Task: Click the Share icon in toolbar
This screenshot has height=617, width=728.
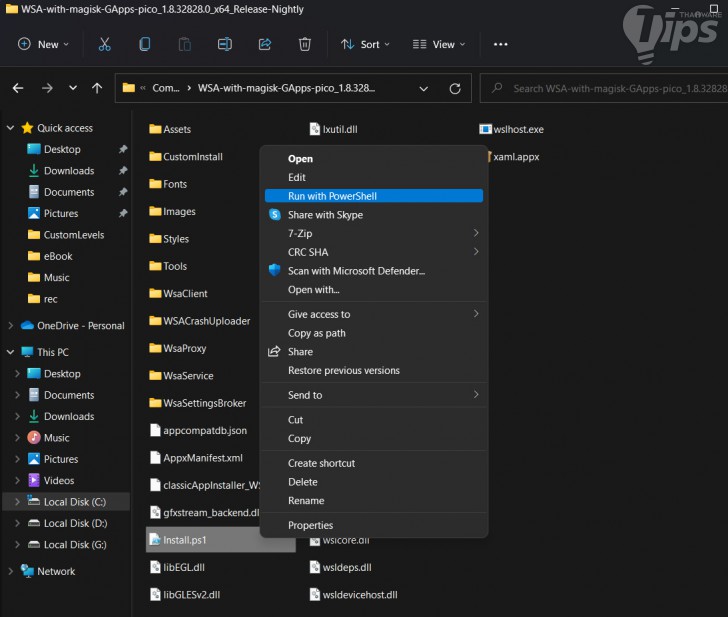Action: [x=265, y=44]
